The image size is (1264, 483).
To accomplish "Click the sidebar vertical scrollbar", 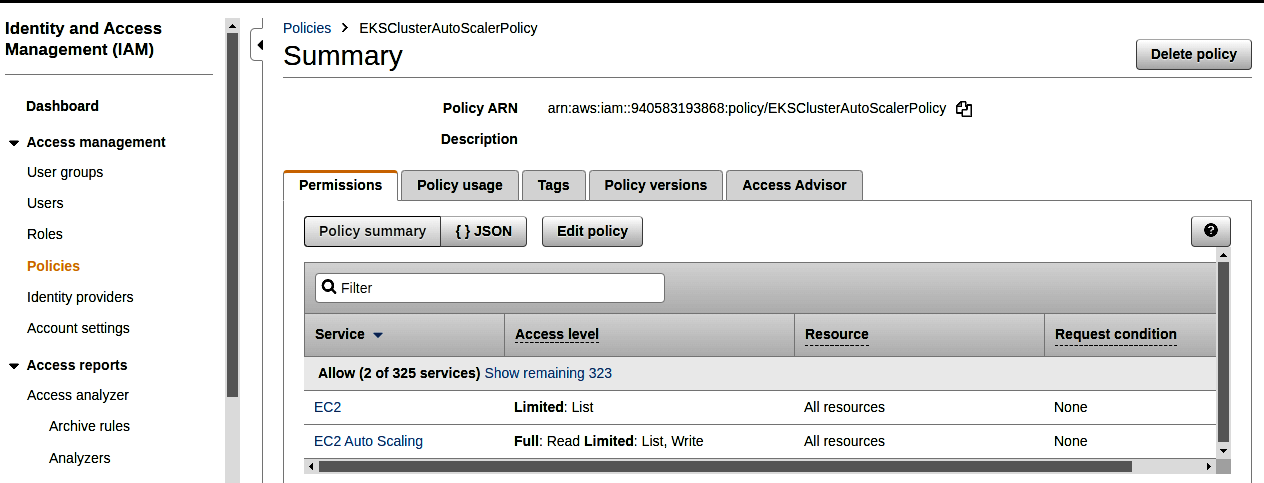I will click(x=232, y=214).
